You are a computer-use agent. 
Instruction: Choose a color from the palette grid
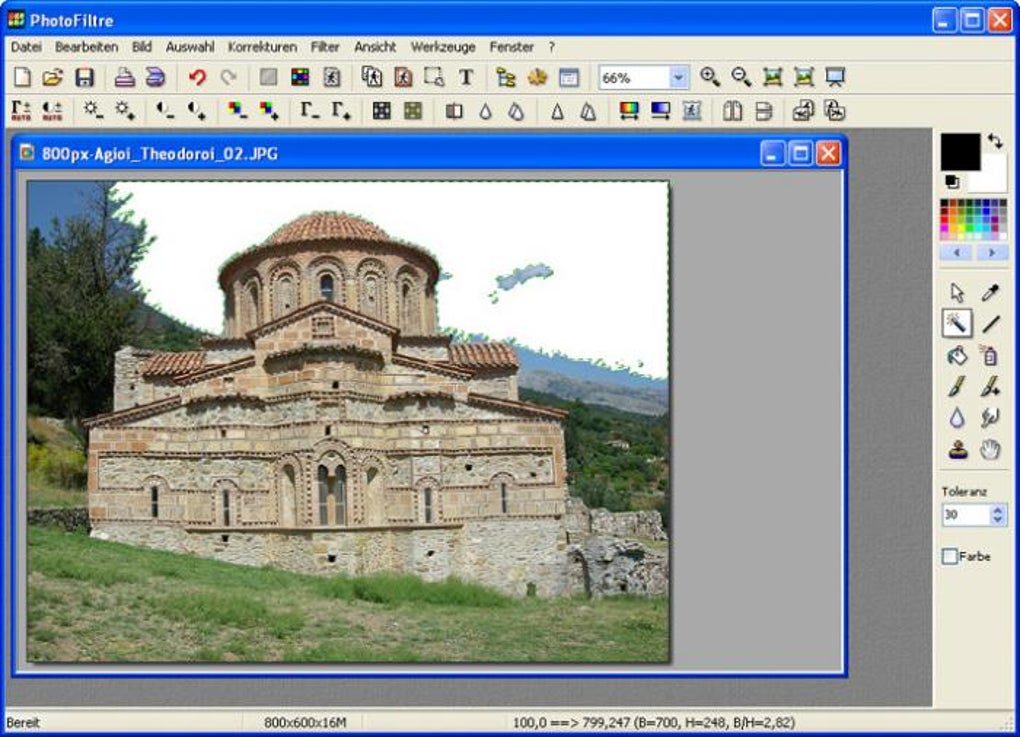point(974,220)
